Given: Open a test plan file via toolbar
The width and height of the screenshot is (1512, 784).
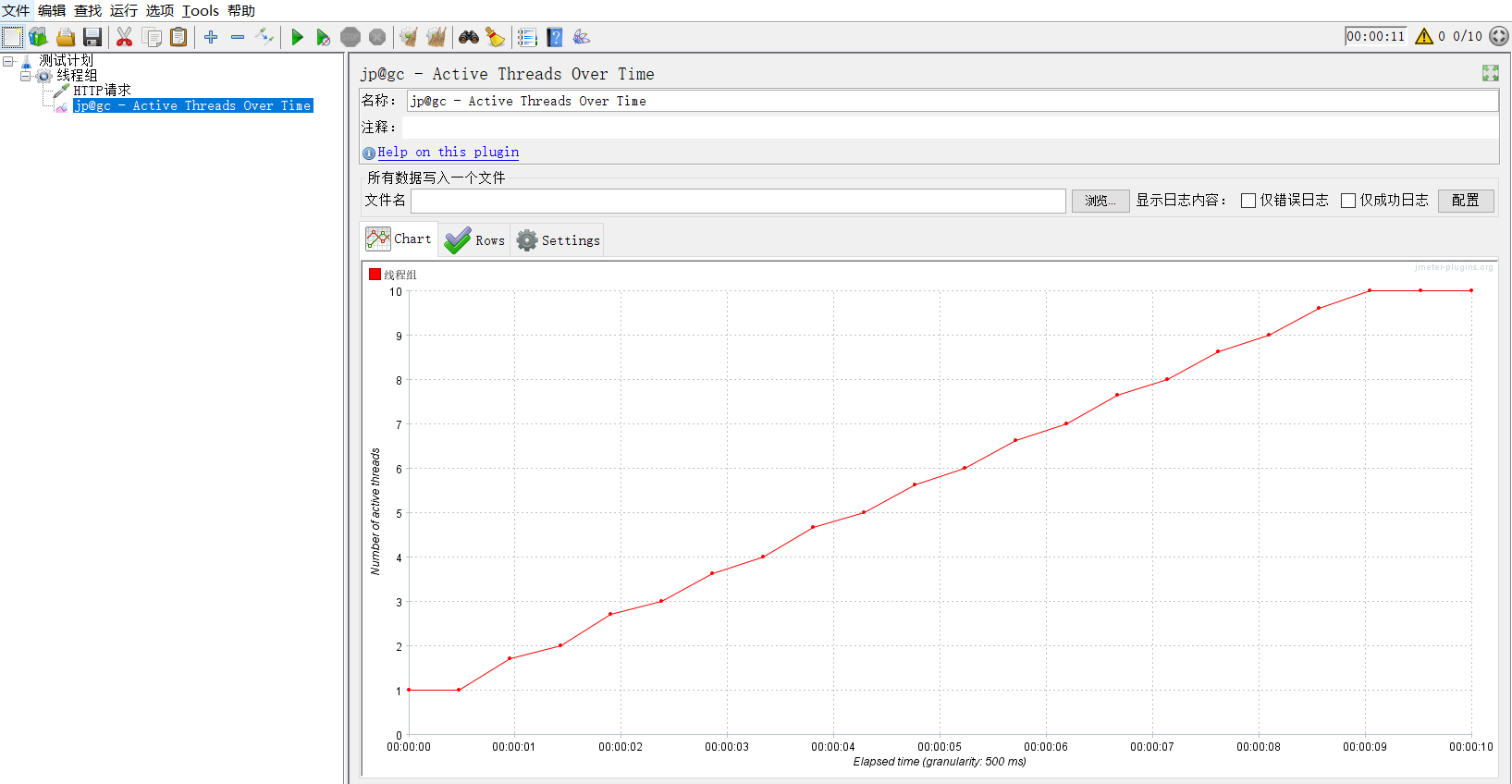Looking at the screenshot, I should (x=66, y=37).
